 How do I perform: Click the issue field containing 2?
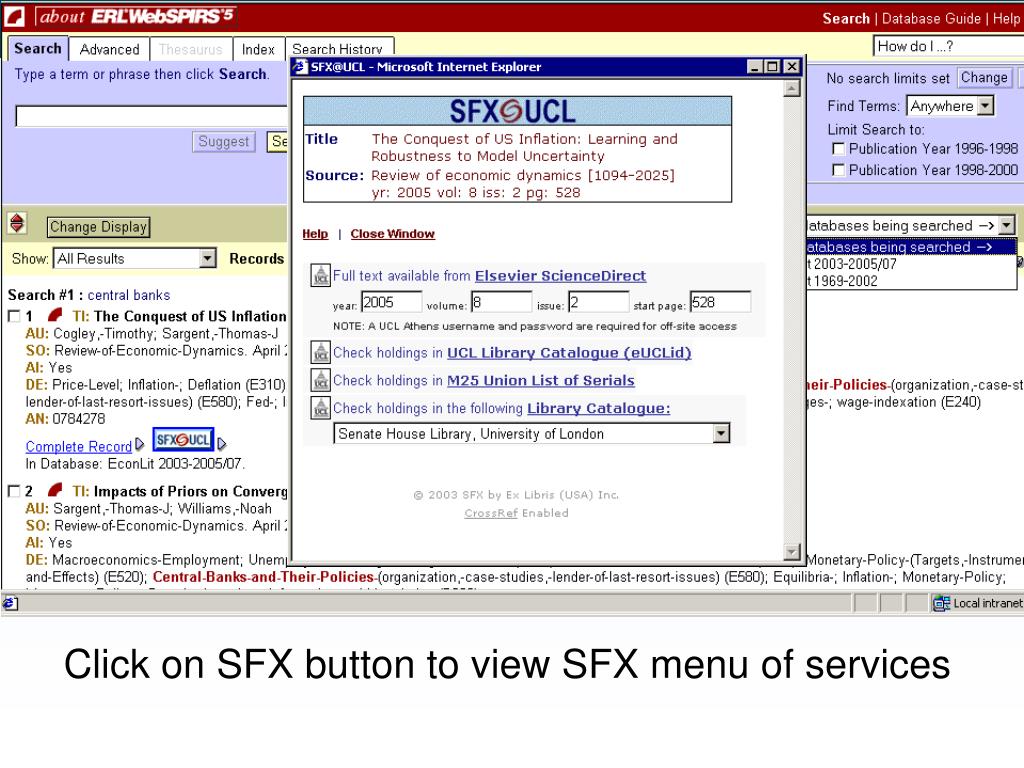pyautogui.click(x=599, y=302)
